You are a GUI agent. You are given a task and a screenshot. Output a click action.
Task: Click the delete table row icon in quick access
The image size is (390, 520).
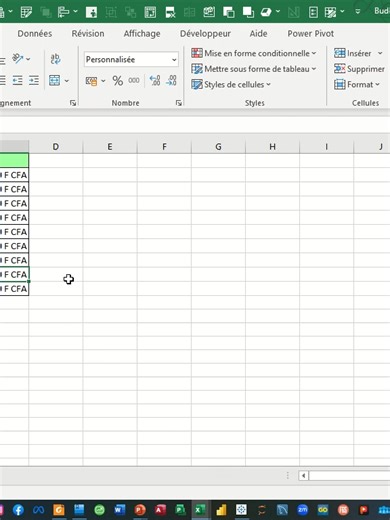coord(170,12)
